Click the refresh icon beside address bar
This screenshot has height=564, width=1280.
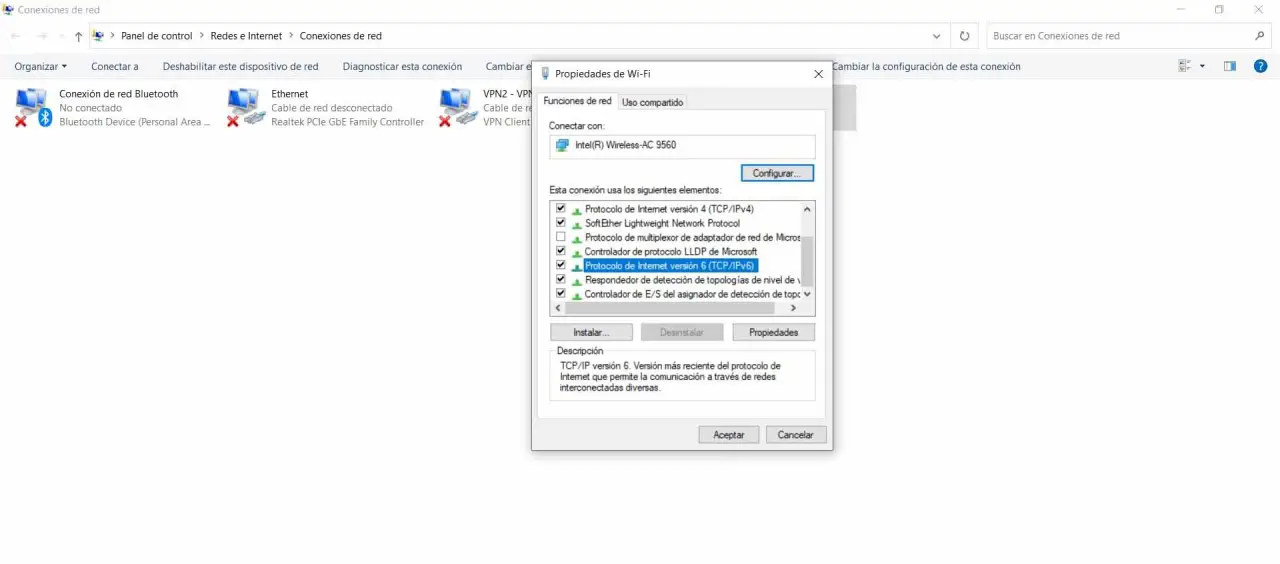coord(964,36)
